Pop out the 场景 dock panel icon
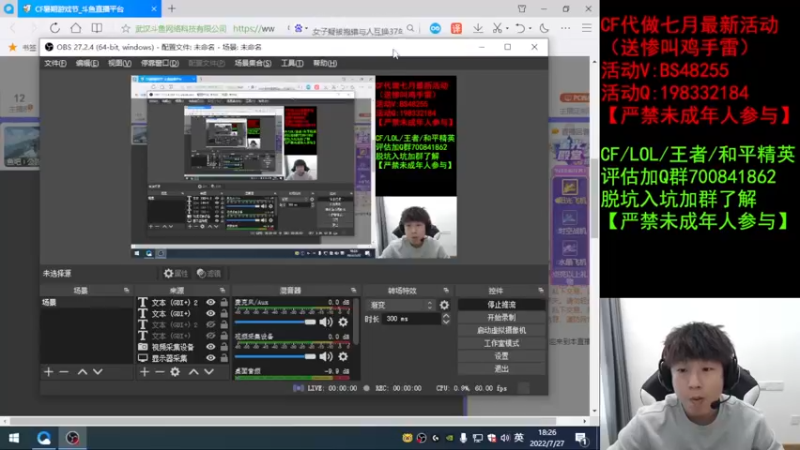This screenshot has width=800, height=450. [x=127, y=290]
